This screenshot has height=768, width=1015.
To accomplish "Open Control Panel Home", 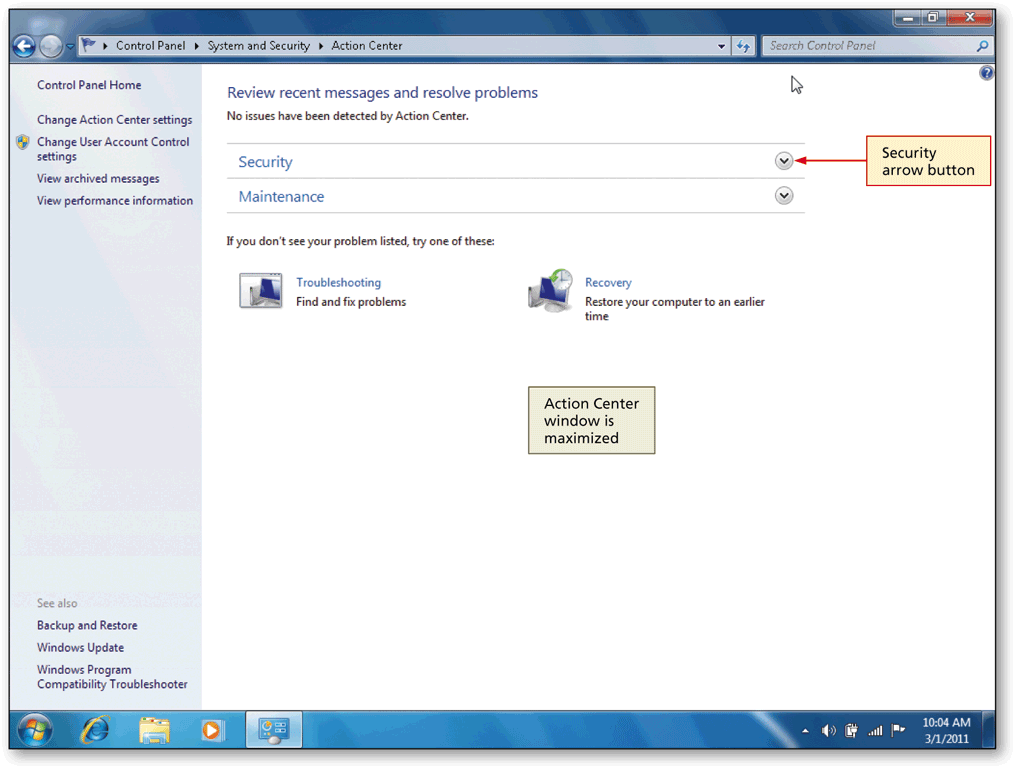I will 89,85.
